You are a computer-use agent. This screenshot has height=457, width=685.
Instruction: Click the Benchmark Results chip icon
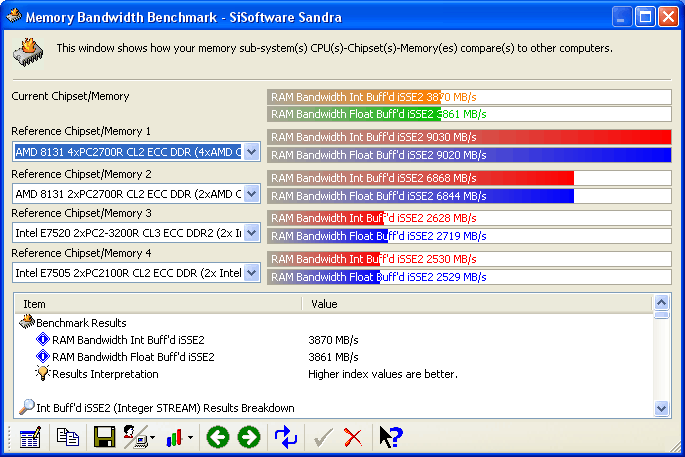27,322
